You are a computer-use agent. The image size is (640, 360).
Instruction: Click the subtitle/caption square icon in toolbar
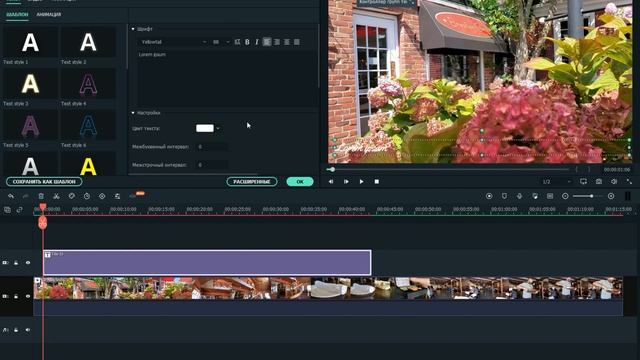pos(550,196)
